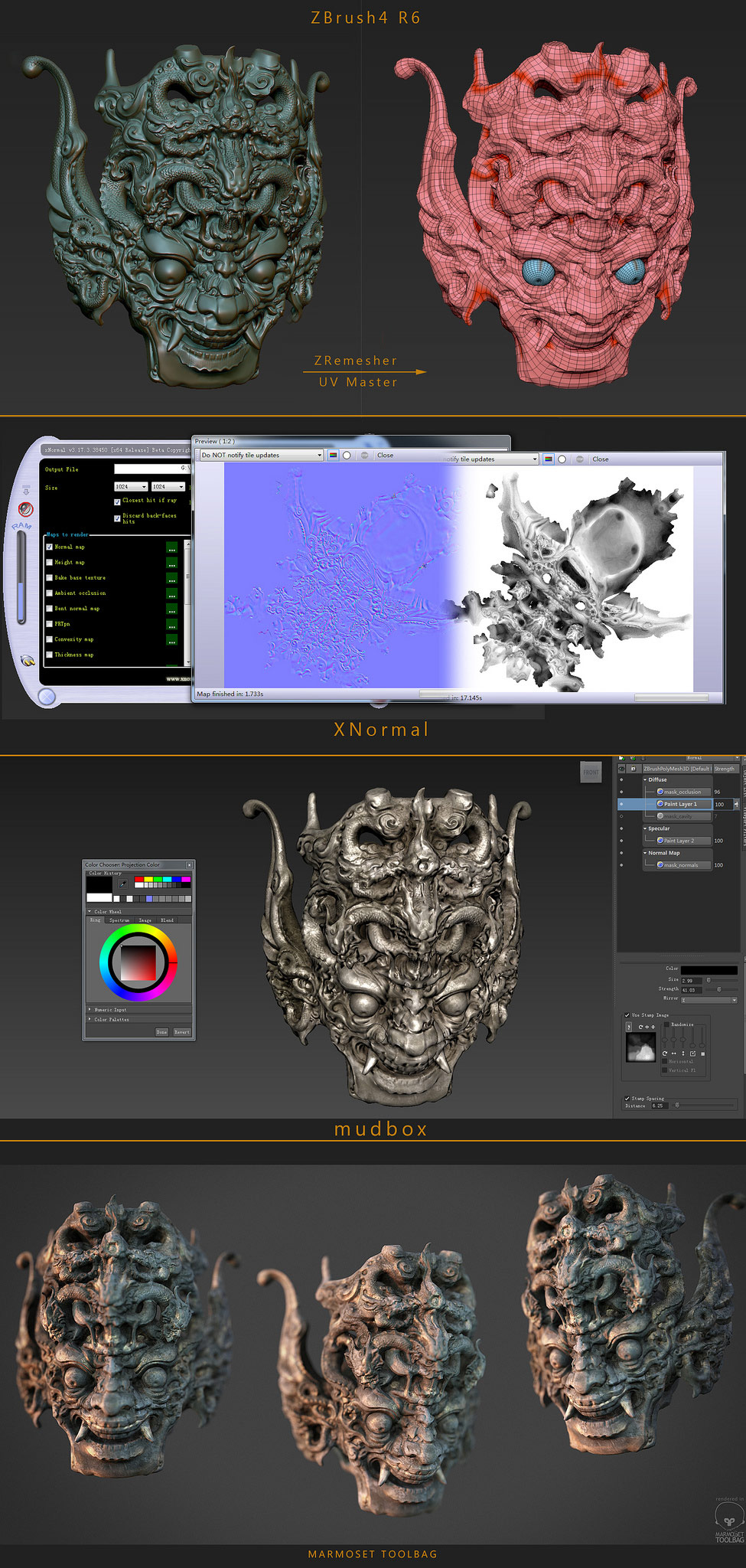
Task: Collapse the Normal Map channel group
Action: (x=645, y=853)
